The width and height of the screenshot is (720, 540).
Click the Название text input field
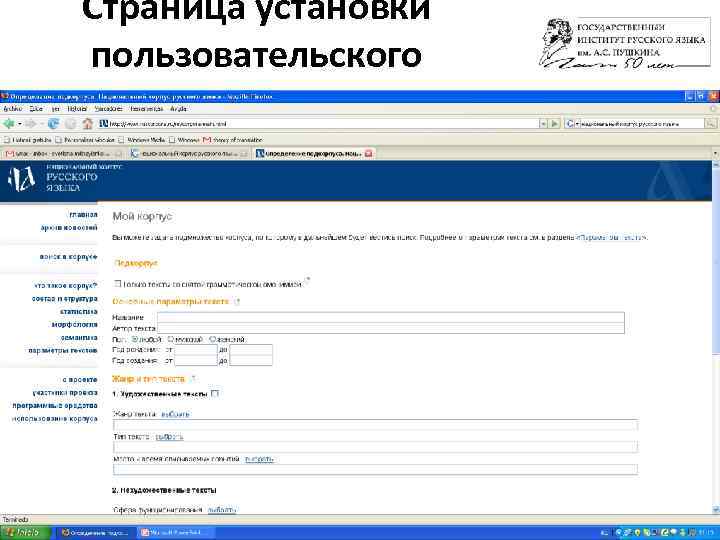point(391,317)
